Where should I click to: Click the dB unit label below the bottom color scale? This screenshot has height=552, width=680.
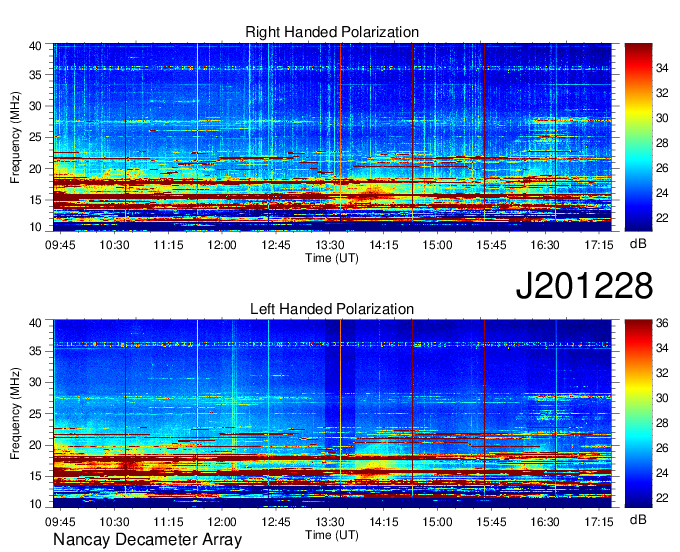tap(638, 519)
